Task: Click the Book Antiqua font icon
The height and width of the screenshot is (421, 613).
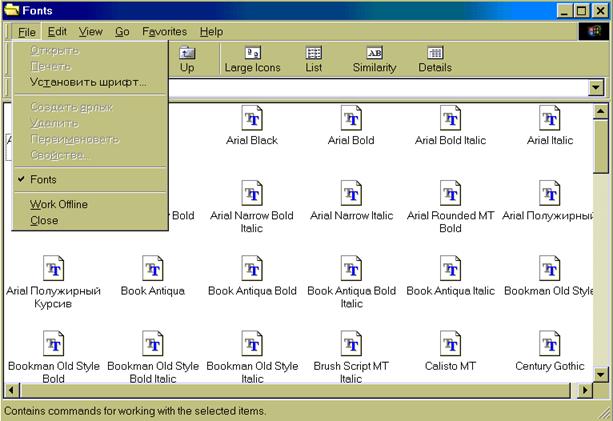Action: click(153, 269)
